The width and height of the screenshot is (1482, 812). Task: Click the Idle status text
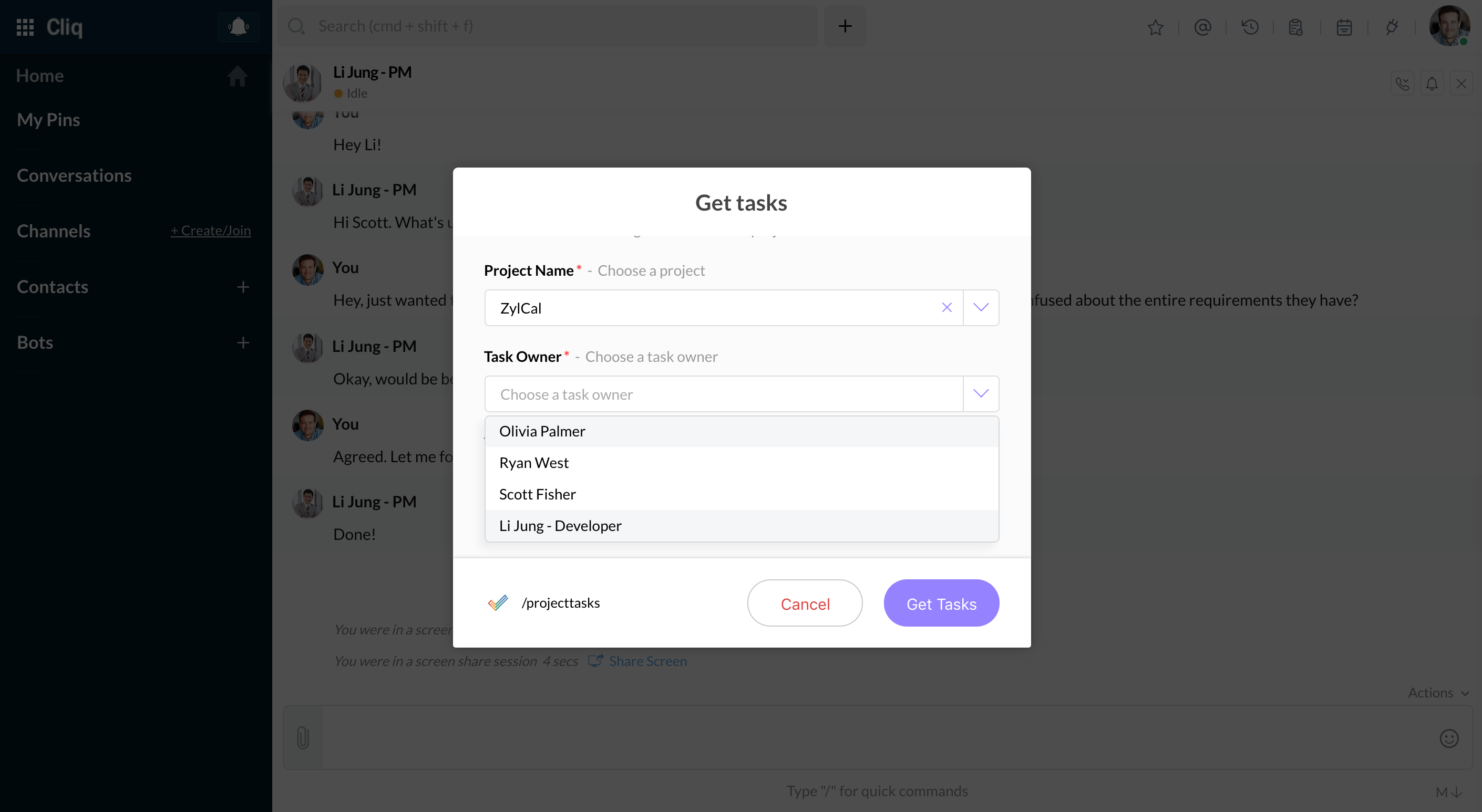(357, 93)
